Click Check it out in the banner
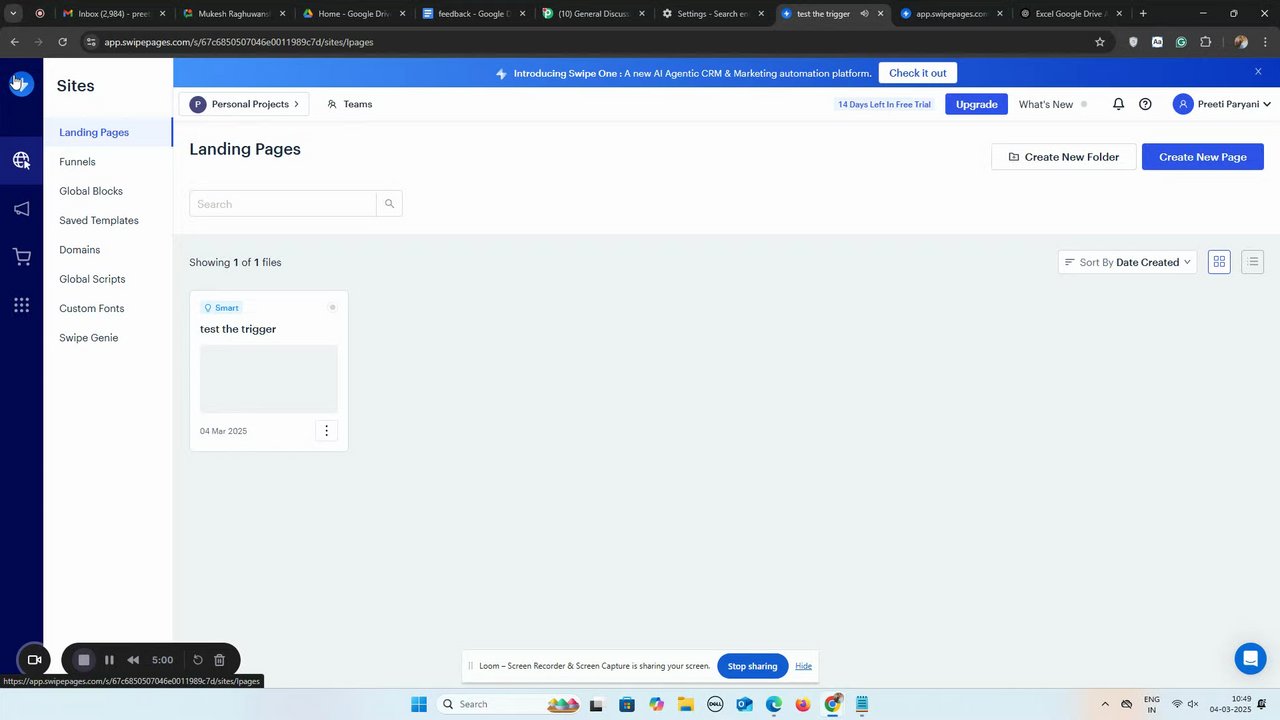The image size is (1280, 720). click(x=917, y=73)
